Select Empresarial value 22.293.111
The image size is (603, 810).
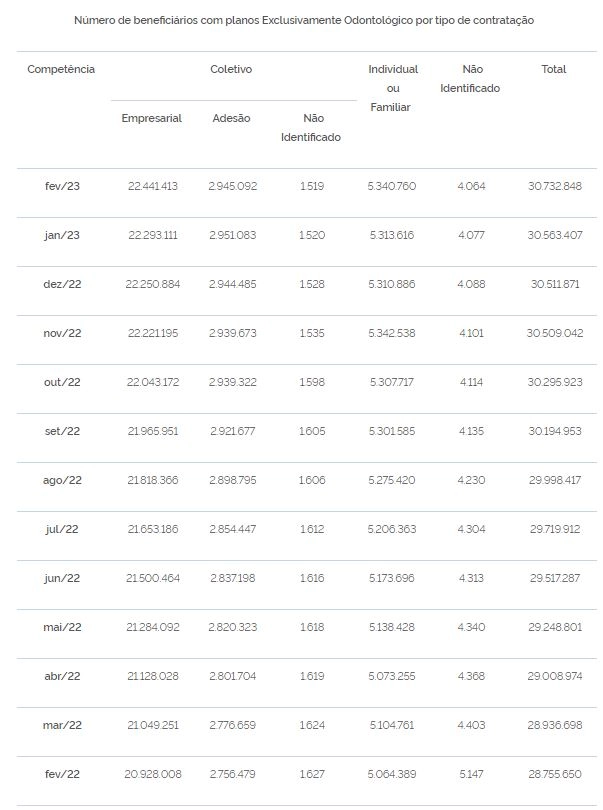tap(152, 235)
